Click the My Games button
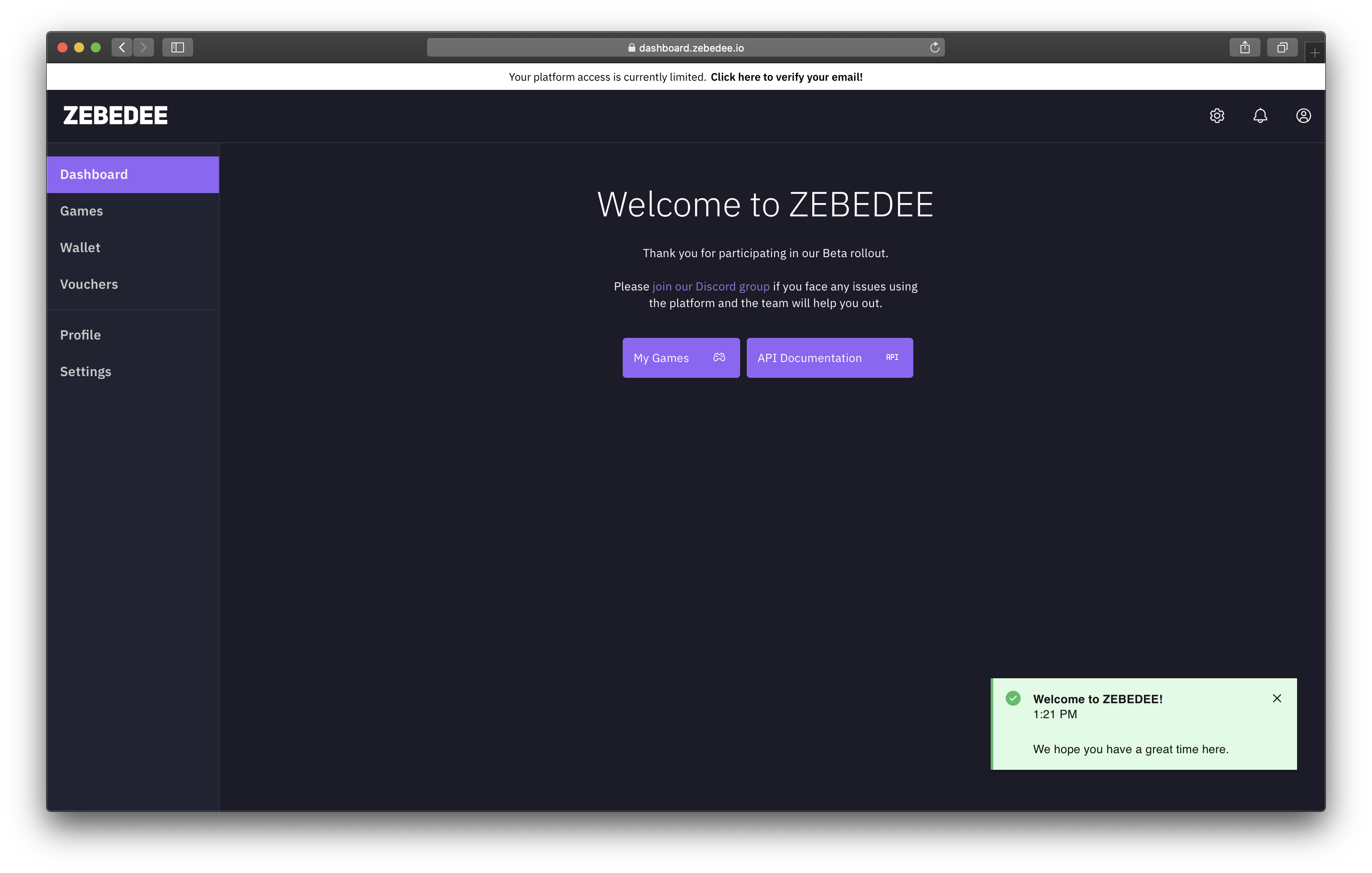This screenshot has height=873, width=1372. (x=681, y=357)
